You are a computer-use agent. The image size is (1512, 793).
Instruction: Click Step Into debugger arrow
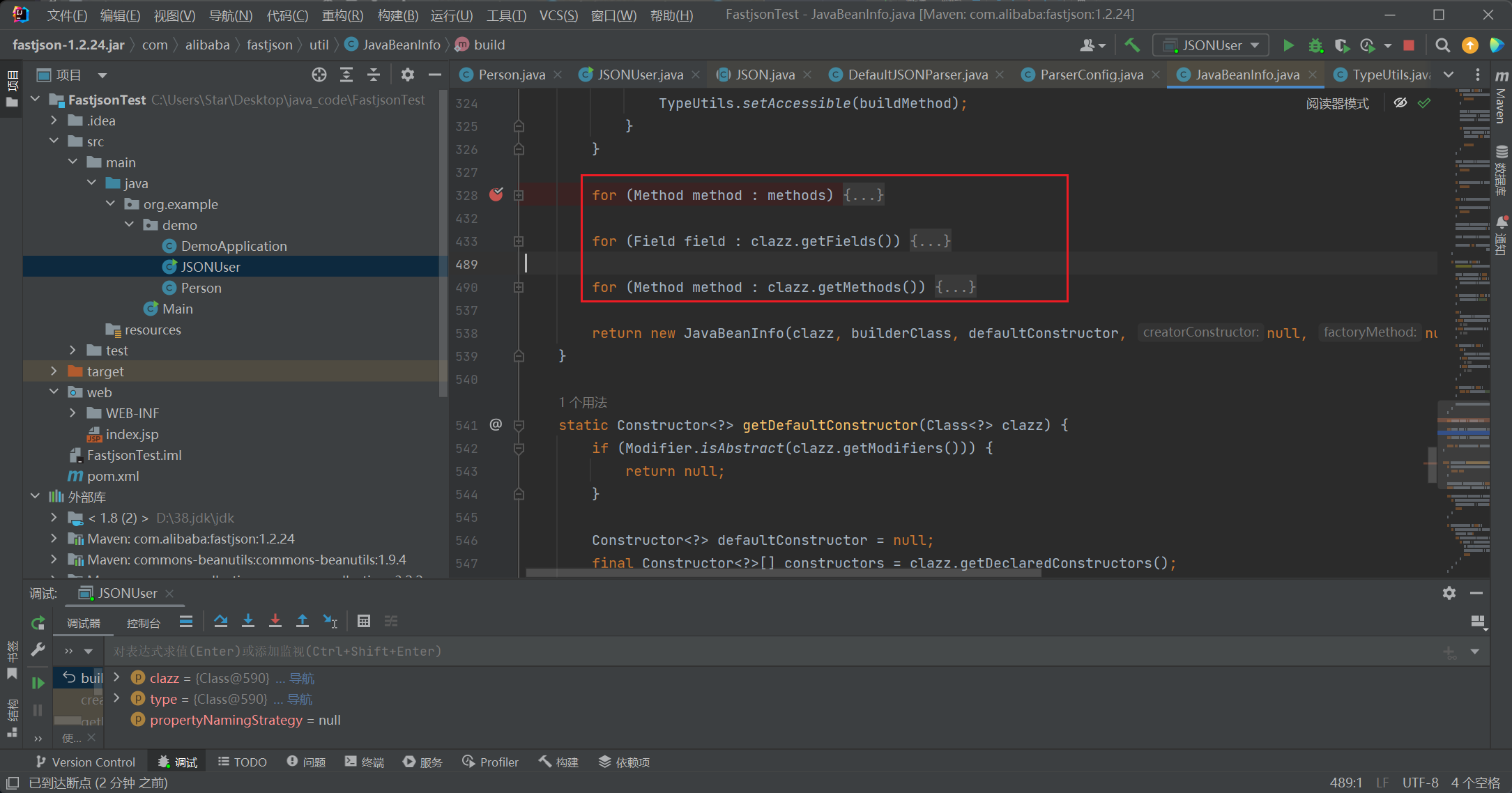(x=247, y=621)
